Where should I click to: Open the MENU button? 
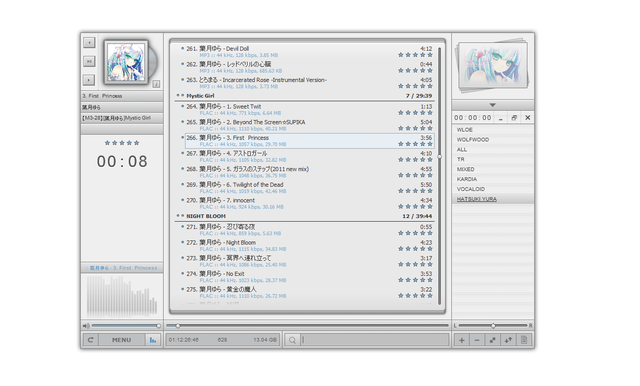(x=122, y=339)
